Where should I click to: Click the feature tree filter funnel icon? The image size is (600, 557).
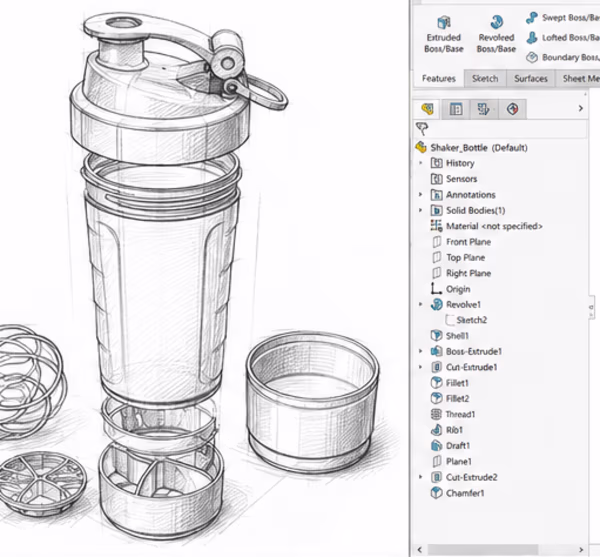422,129
